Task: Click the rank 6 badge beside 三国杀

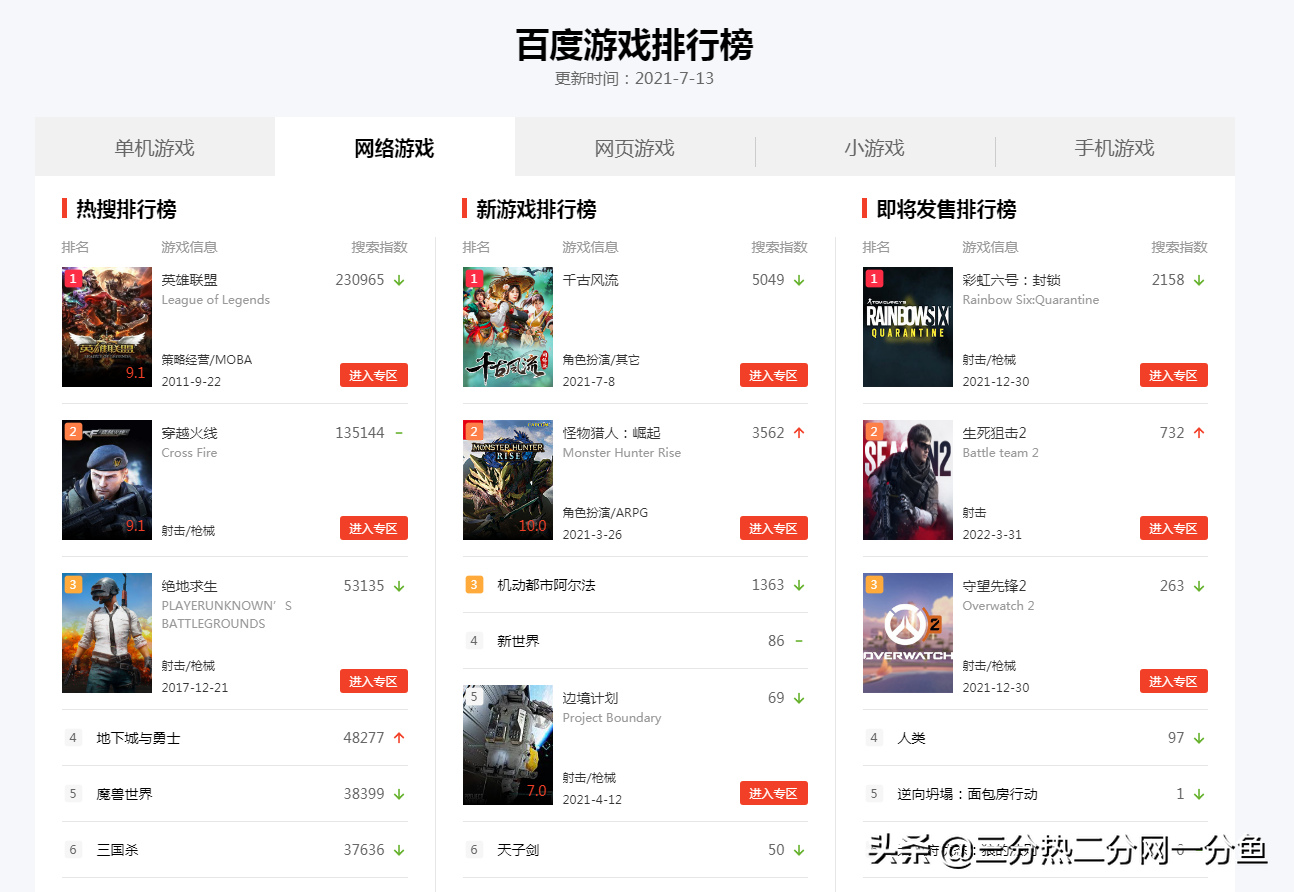Action: [73, 850]
